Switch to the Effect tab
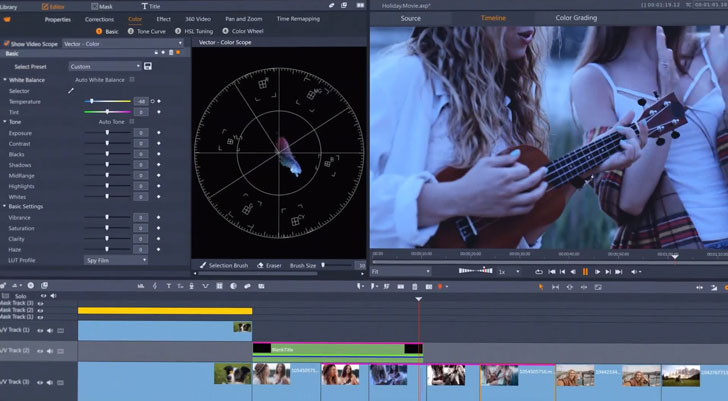The image size is (728, 401). coord(163,19)
